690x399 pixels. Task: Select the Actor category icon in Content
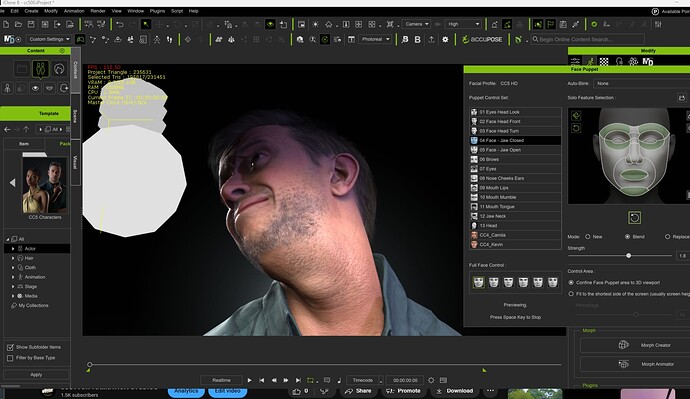[40, 69]
